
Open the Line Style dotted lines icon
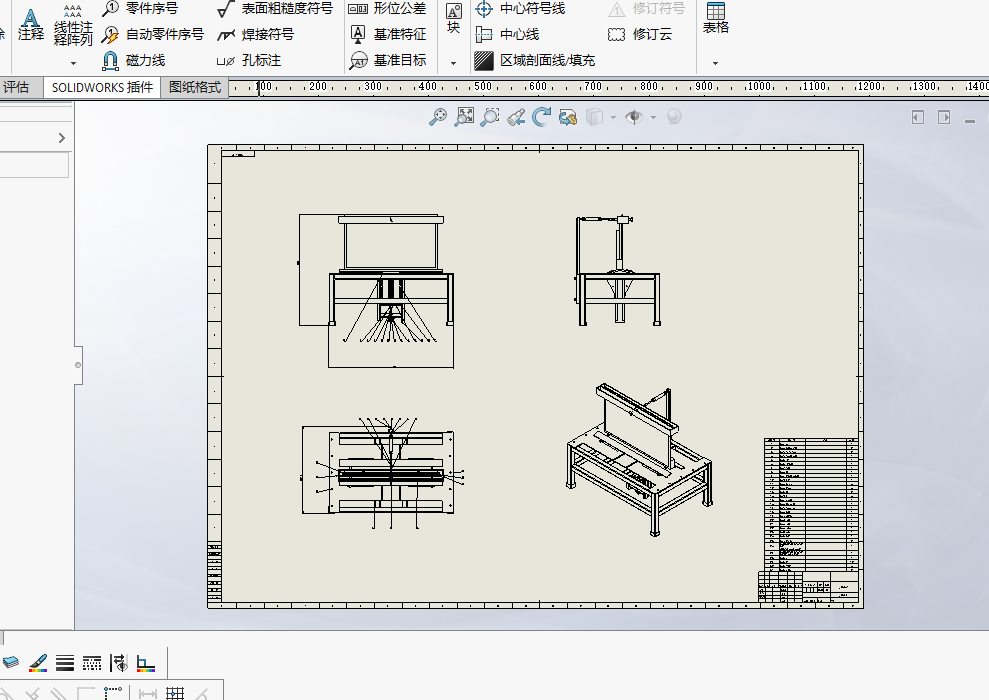point(92,662)
